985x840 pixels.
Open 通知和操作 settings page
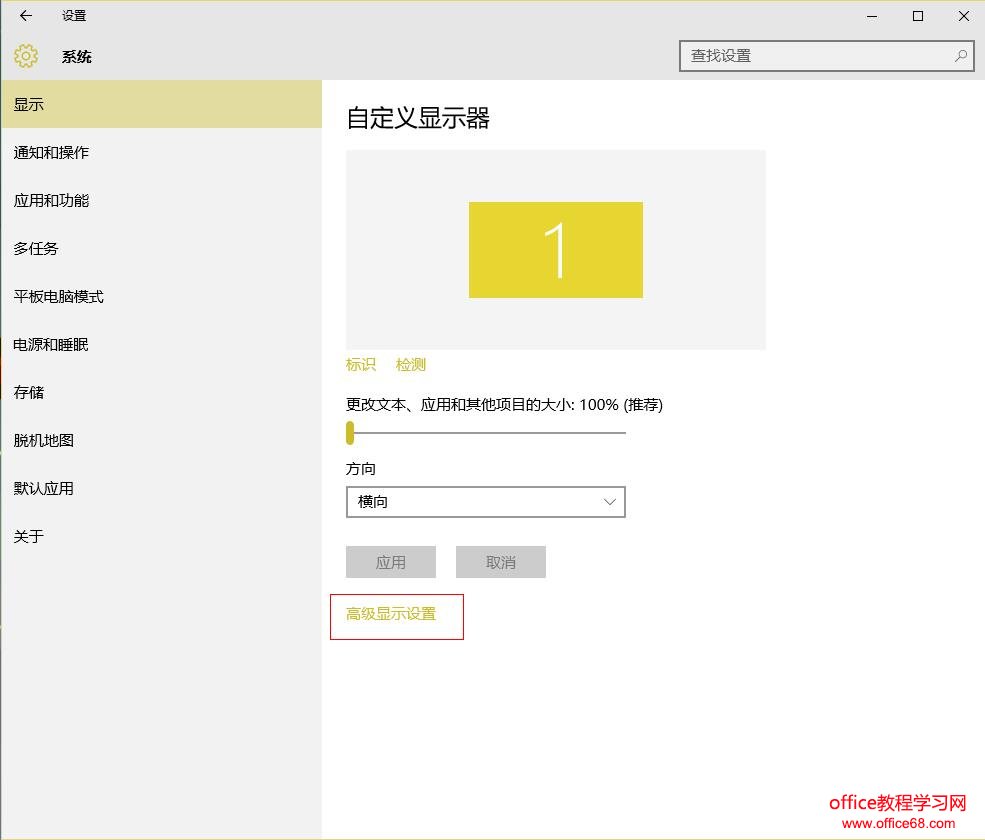point(51,153)
